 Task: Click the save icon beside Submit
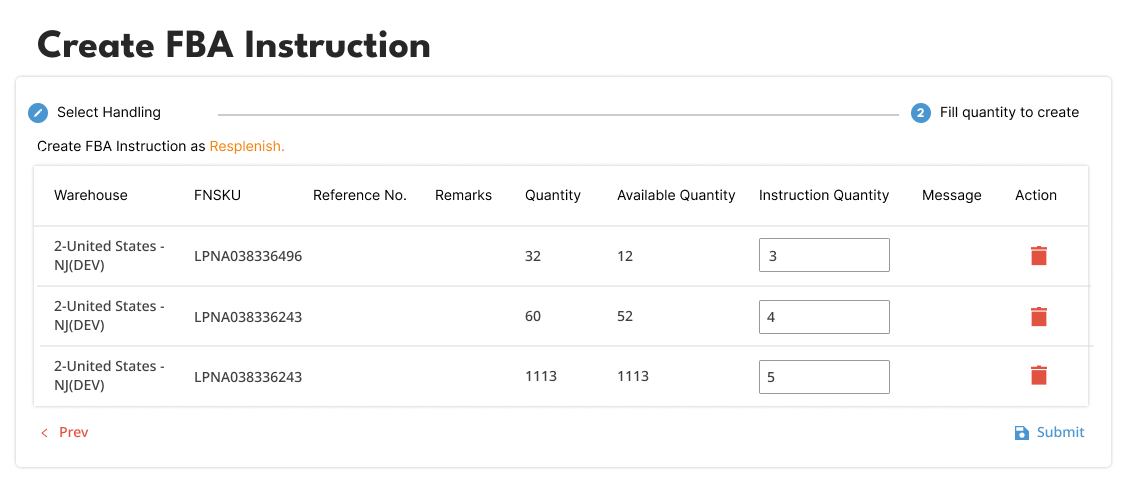[x=1021, y=433]
